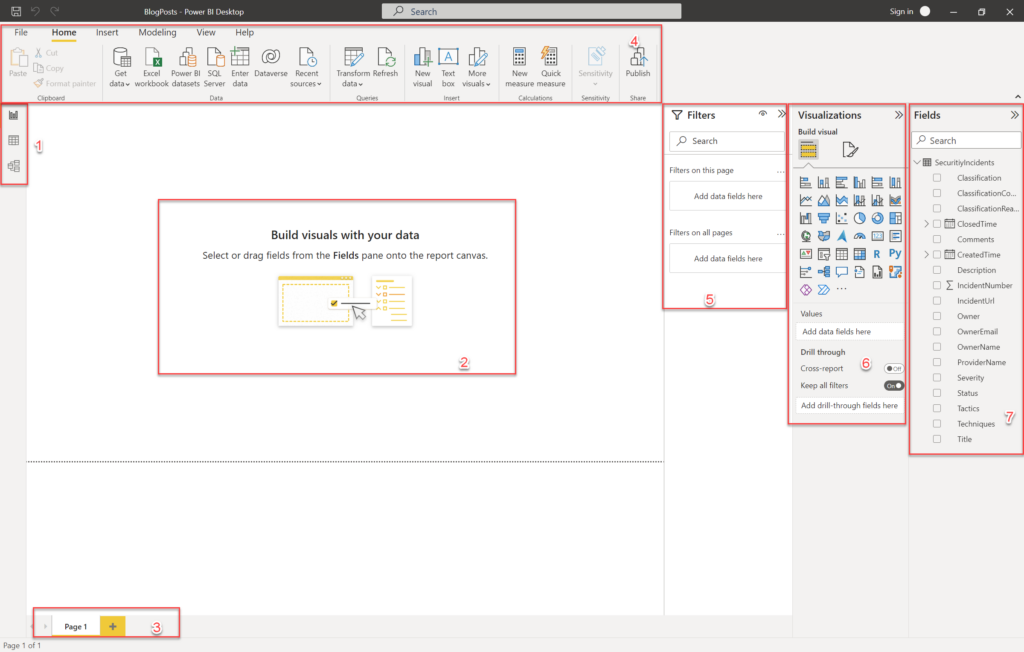Select the OwnerEmail field checkbox

937,331
